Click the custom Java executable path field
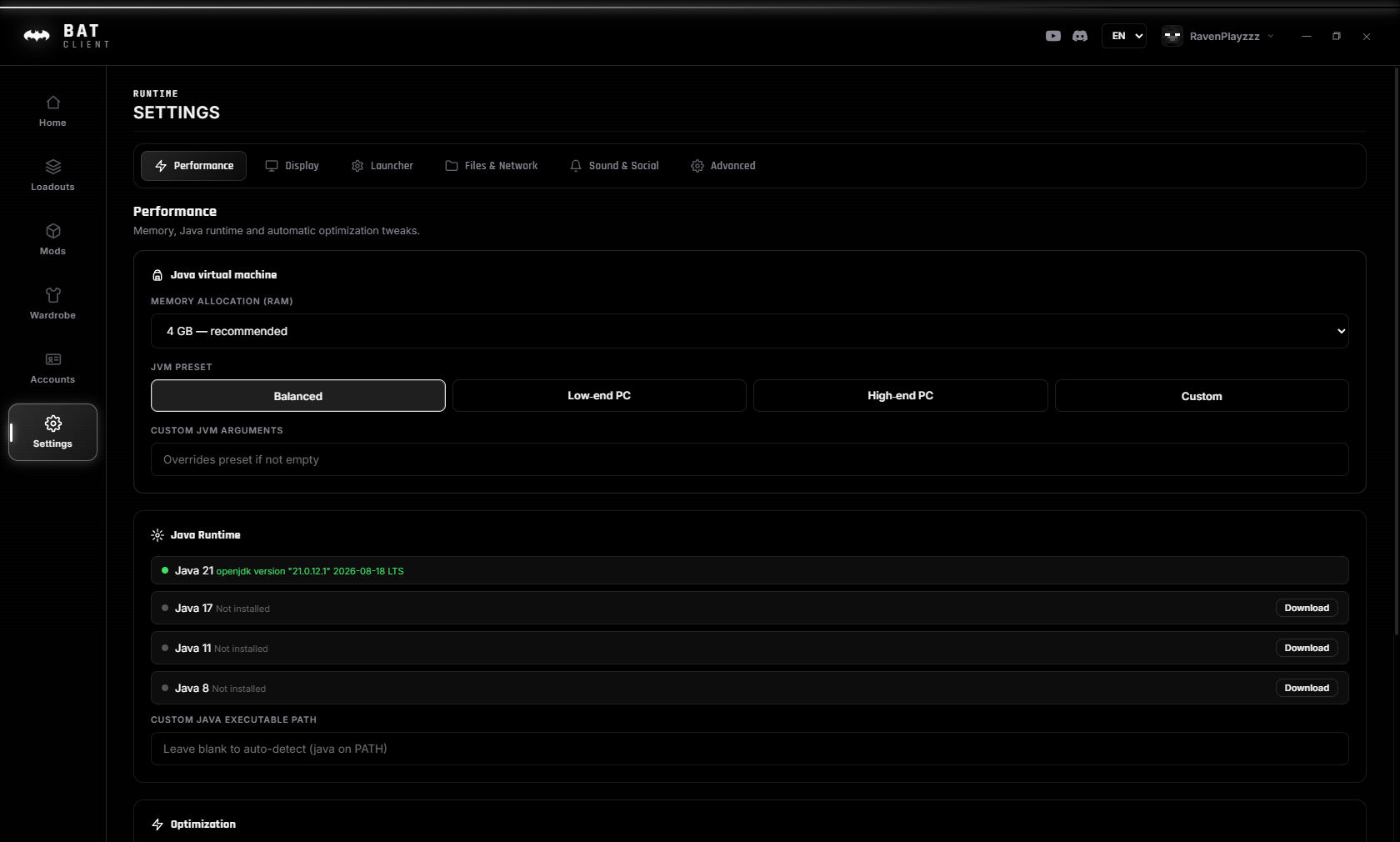The height and width of the screenshot is (842, 1400). (x=750, y=749)
